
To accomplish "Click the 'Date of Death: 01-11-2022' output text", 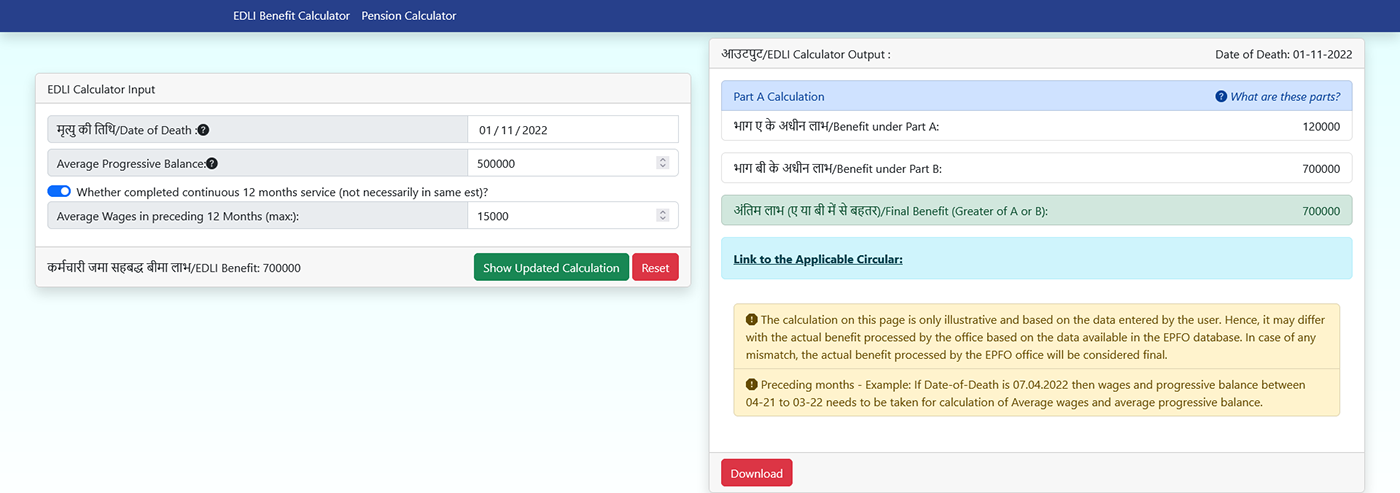I will (x=1284, y=55).
